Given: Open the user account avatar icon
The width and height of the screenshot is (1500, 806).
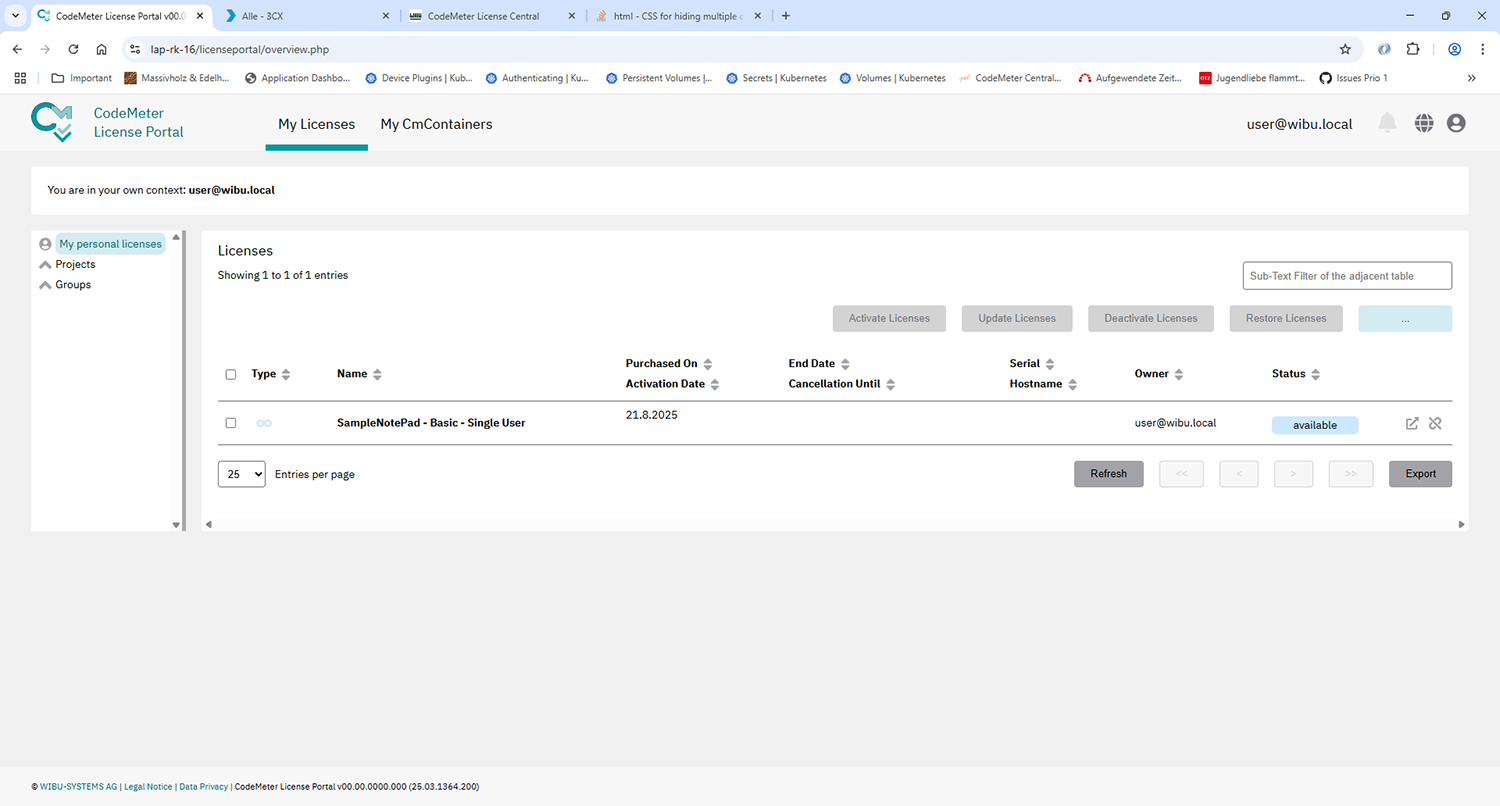Looking at the screenshot, I should (1456, 123).
